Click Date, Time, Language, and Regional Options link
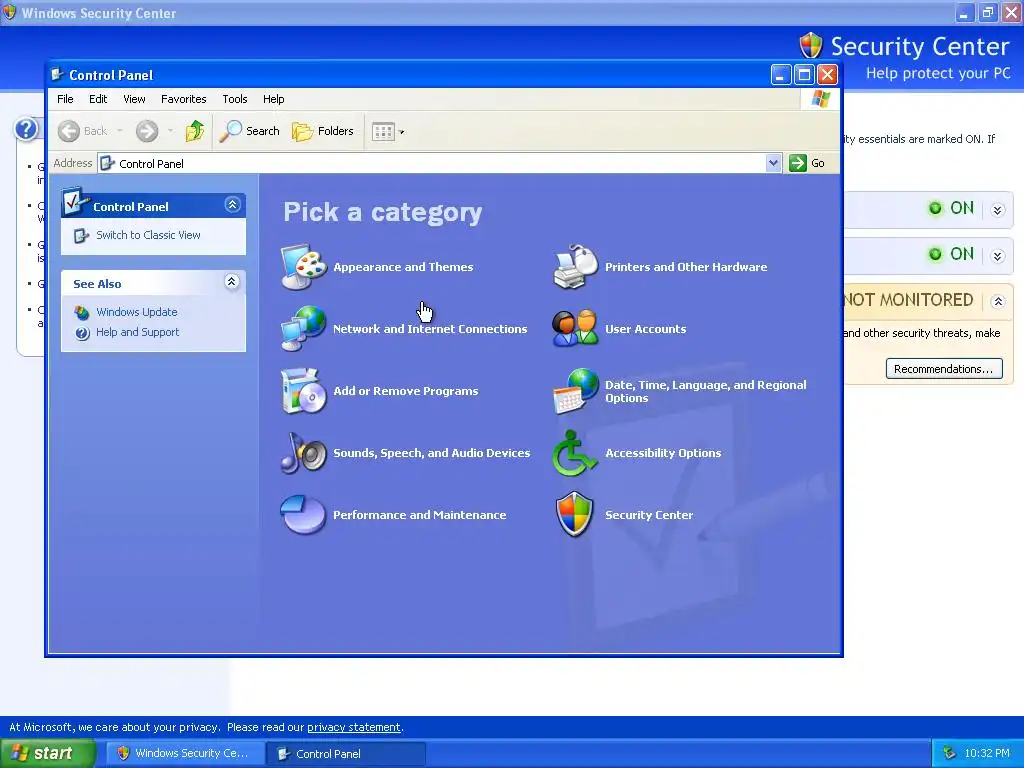This screenshot has height=768, width=1024. (x=705, y=391)
